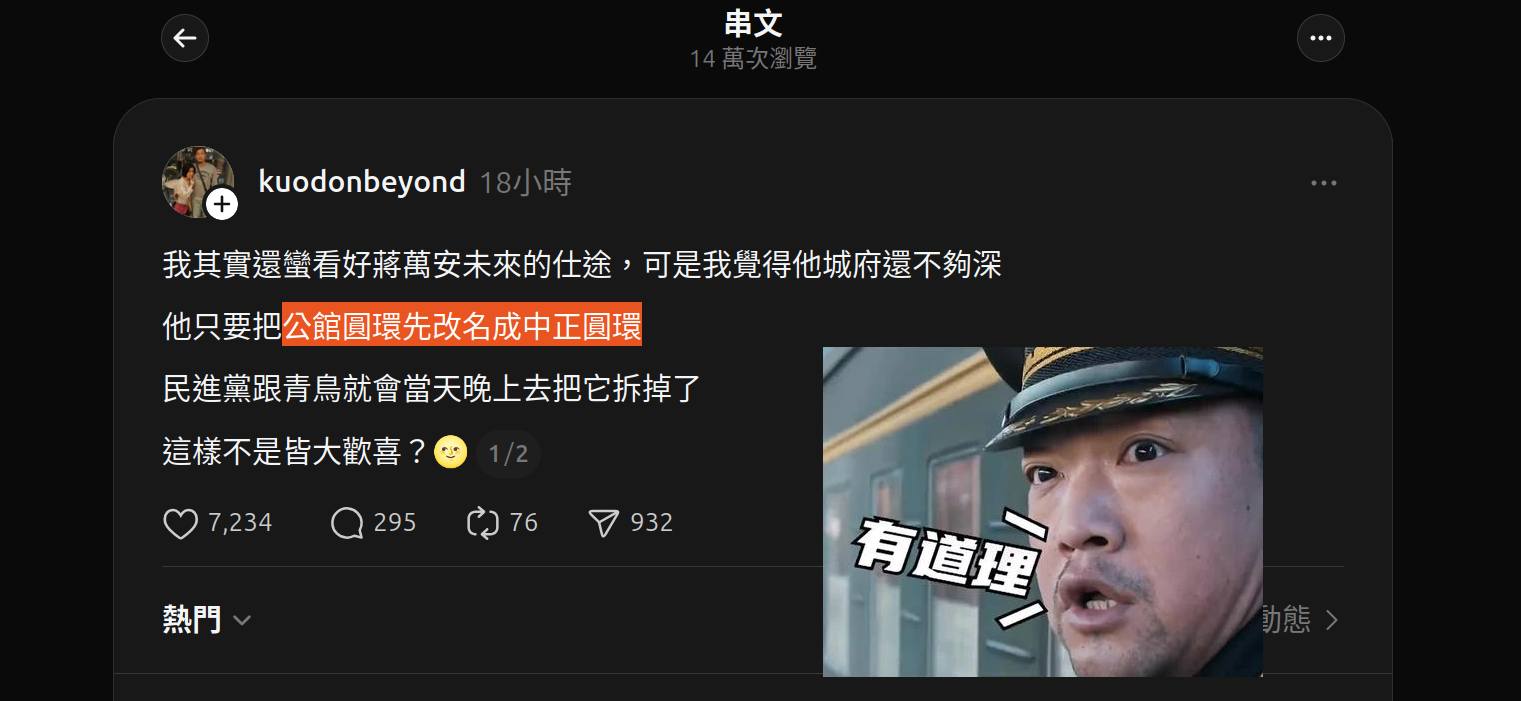
Task: Follow kuodonbeyond via the plus badge
Action: coord(222,205)
